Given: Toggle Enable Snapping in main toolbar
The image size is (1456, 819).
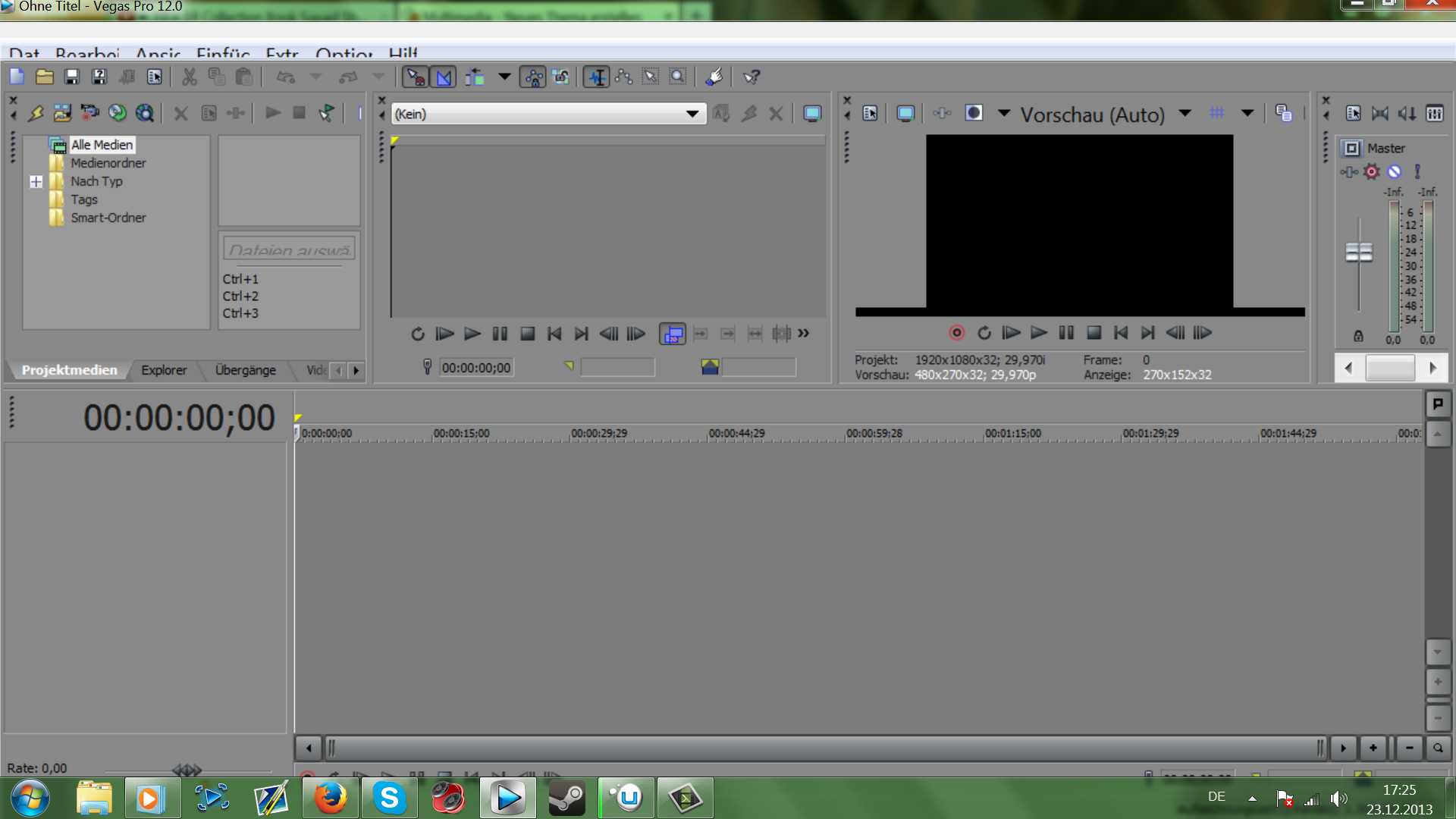Looking at the screenshot, I should pyautogui.click(x=415, y=77).
